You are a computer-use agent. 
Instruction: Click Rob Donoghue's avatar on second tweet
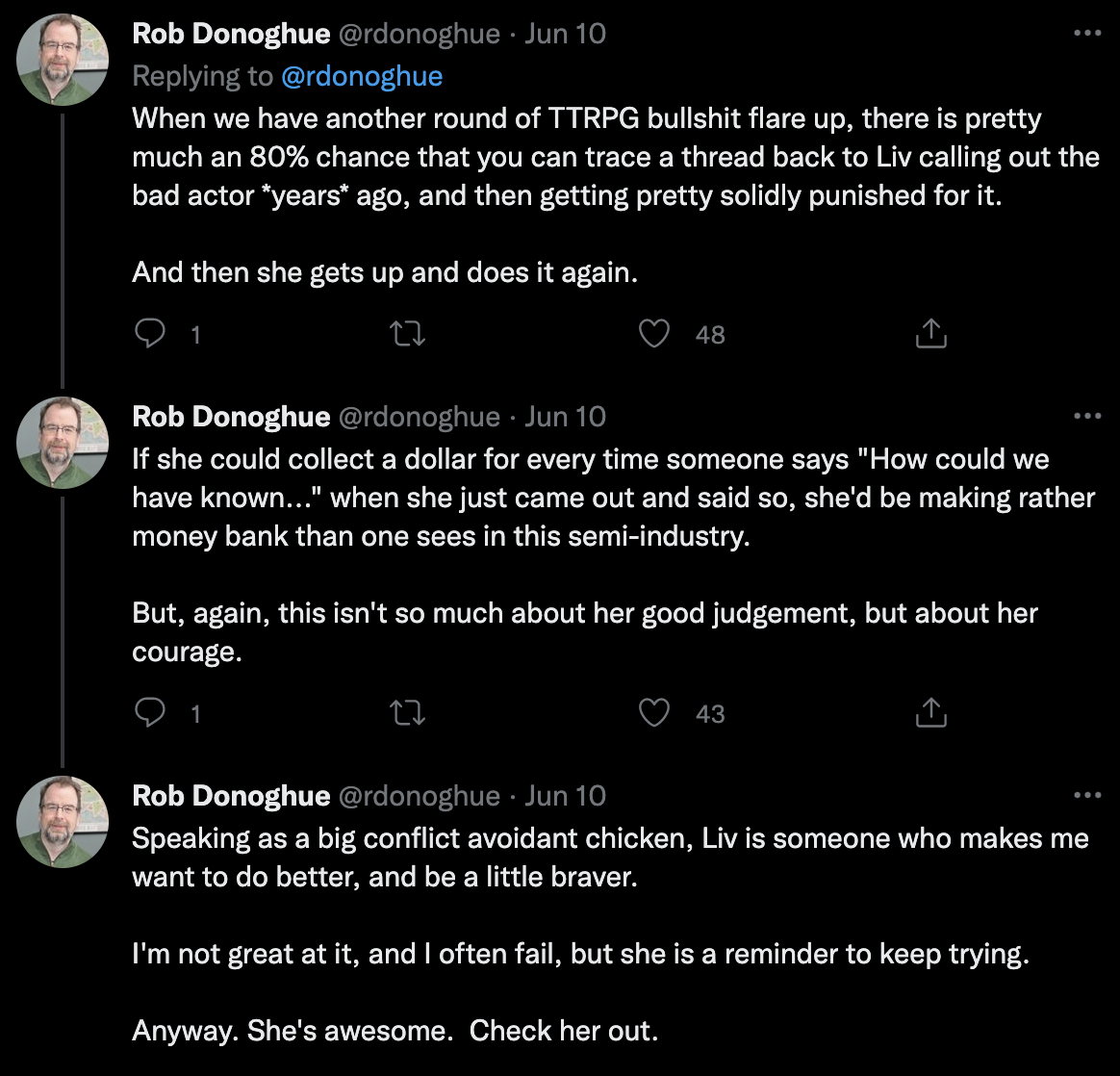(x=63, y=443)
